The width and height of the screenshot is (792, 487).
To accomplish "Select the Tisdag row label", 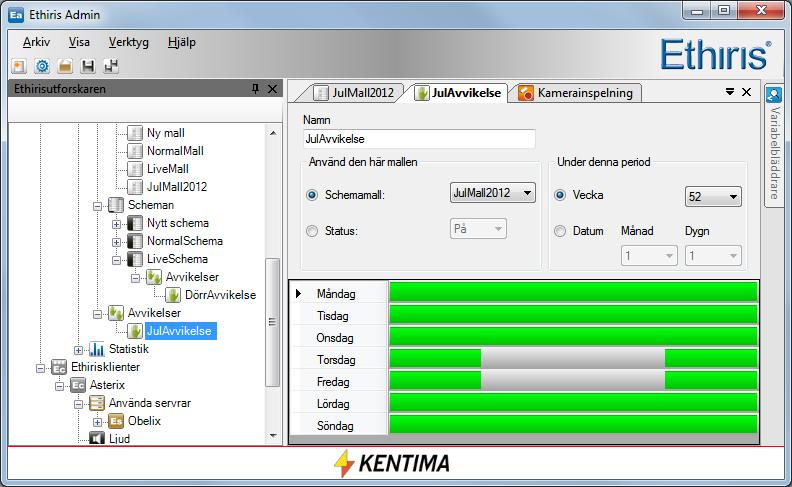I will tap(332, 316).
